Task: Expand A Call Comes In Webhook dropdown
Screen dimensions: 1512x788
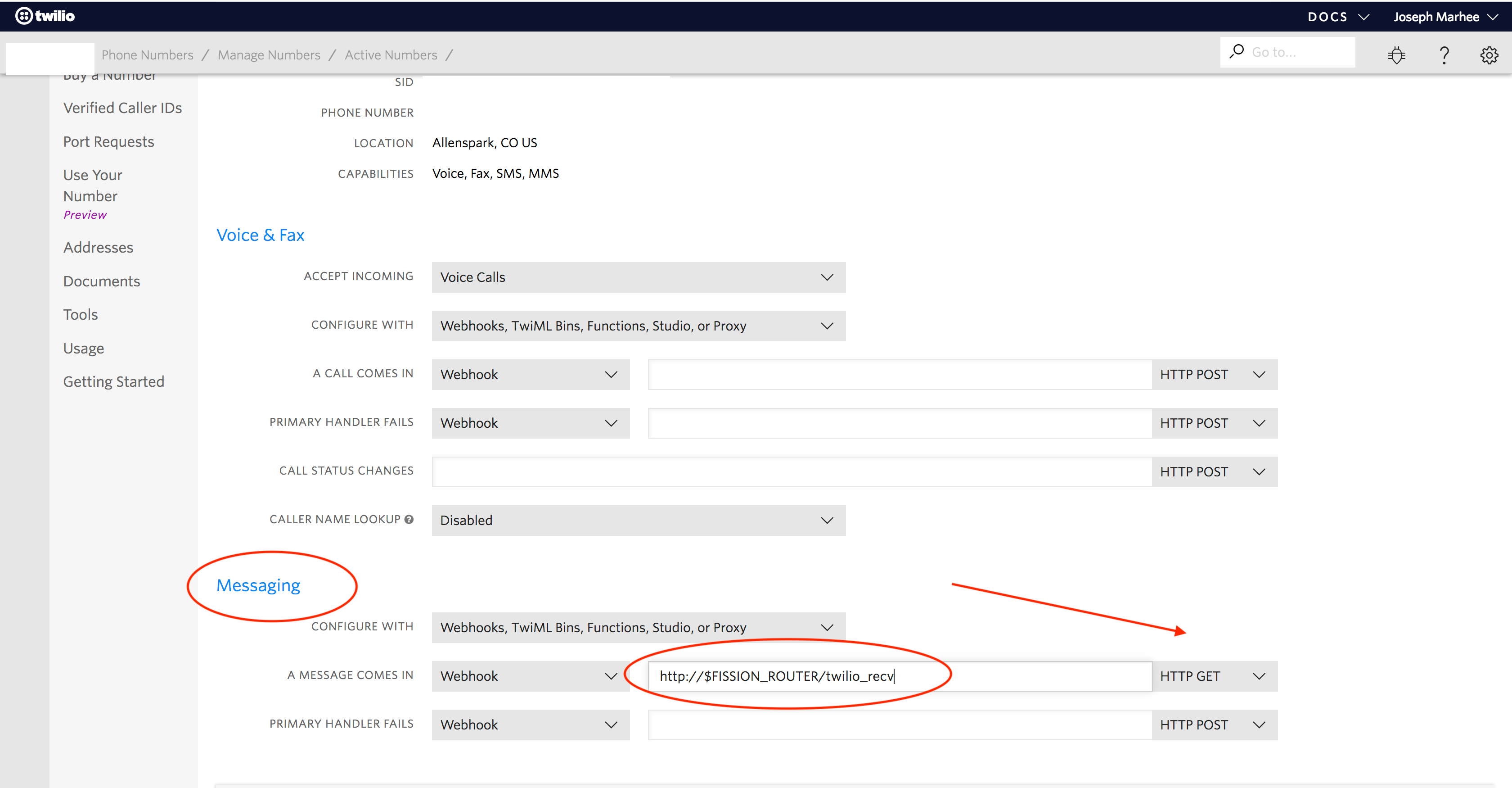Action: [531, 375]
